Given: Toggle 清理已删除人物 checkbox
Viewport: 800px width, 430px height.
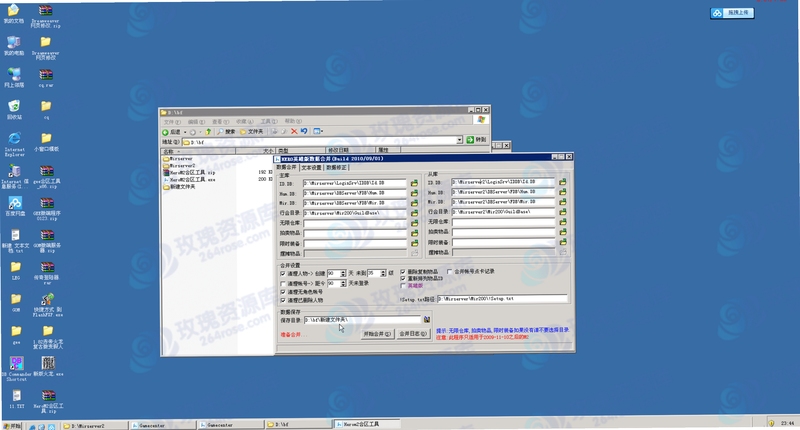Looking at the screenshot, I should coord(283,300).
